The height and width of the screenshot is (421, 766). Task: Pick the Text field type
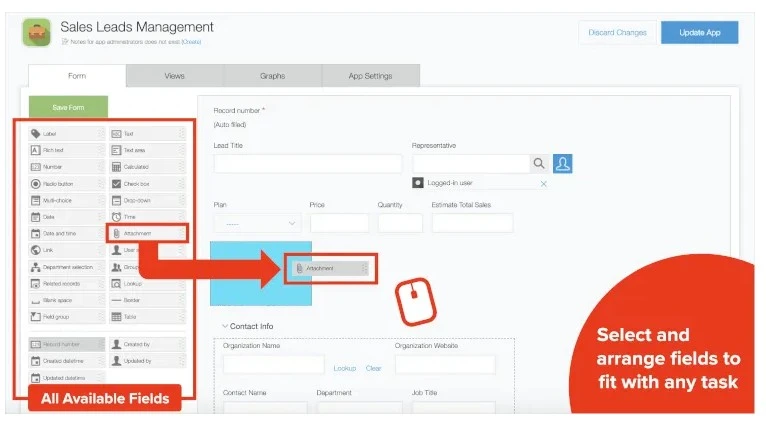tap(148, 133)
